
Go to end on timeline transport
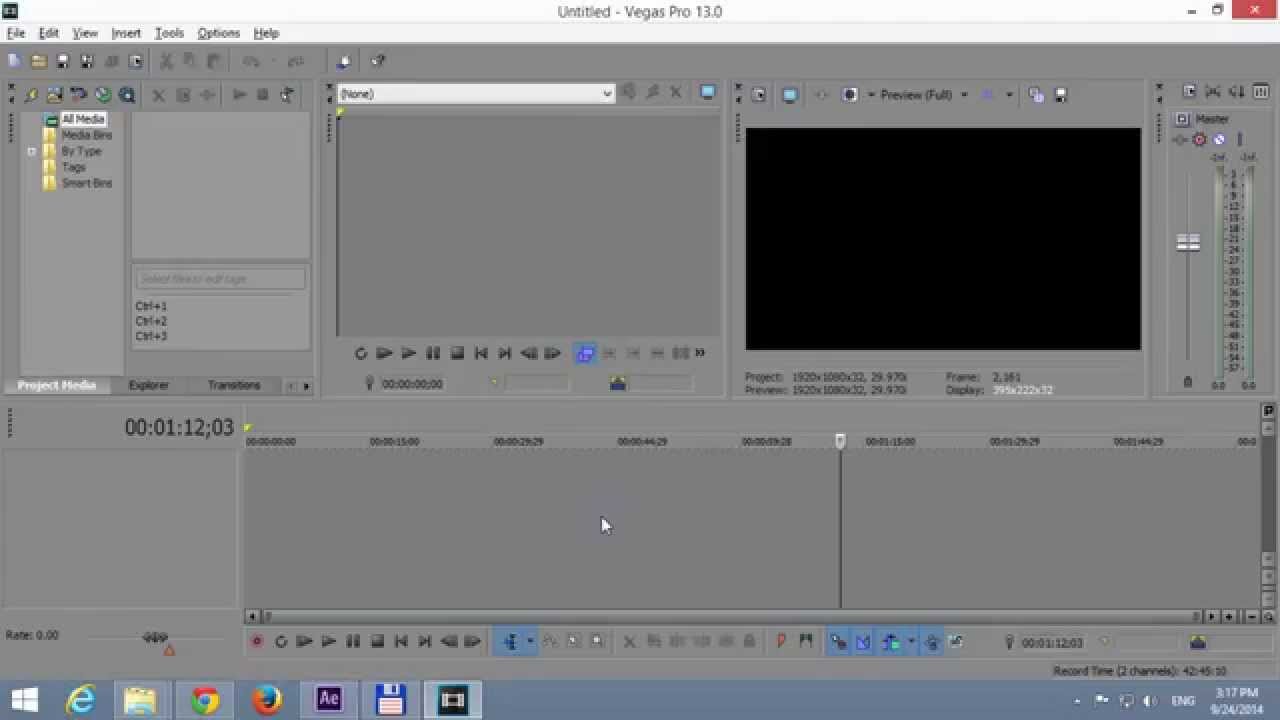425,642
